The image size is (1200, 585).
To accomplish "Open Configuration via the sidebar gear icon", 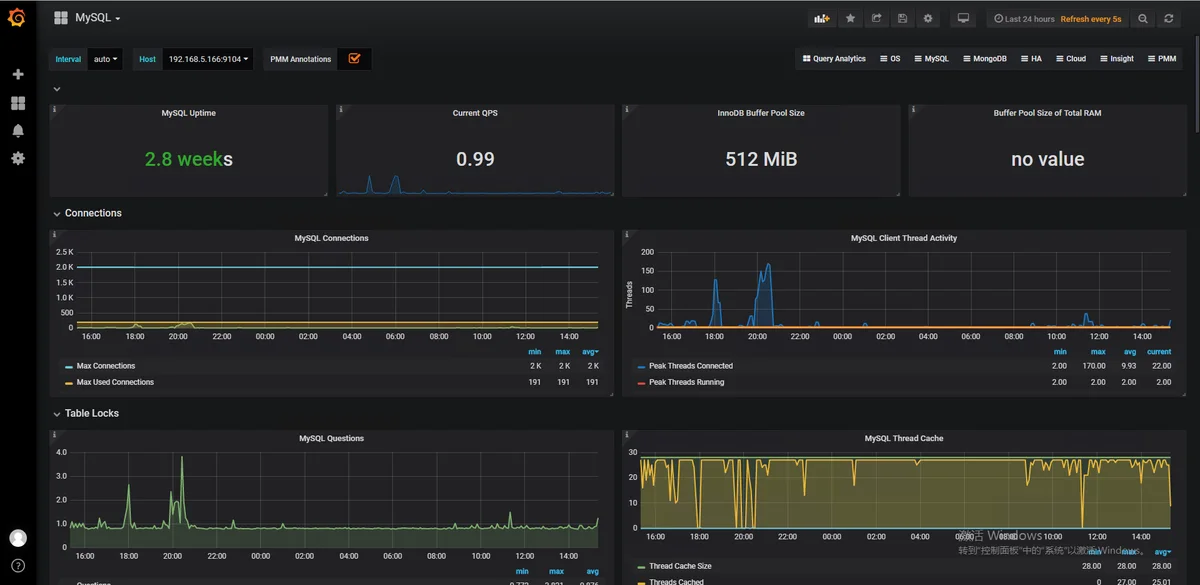I will [17, 159].
